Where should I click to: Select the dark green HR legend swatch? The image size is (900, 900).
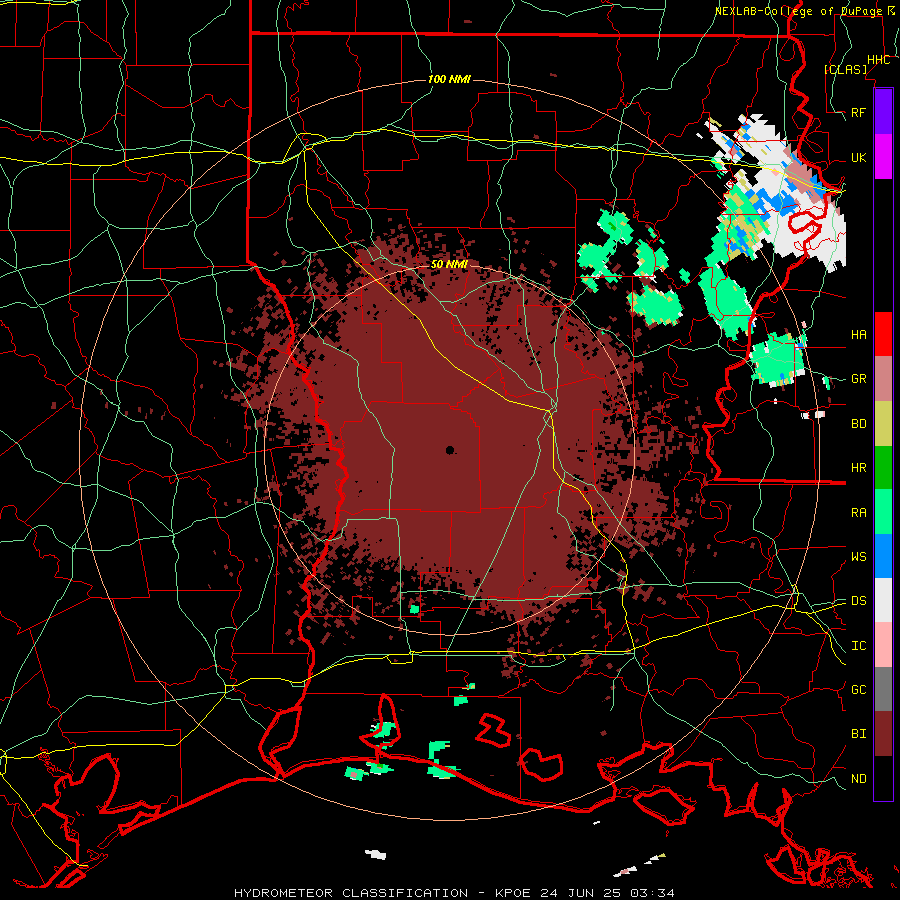coord(883,468)
